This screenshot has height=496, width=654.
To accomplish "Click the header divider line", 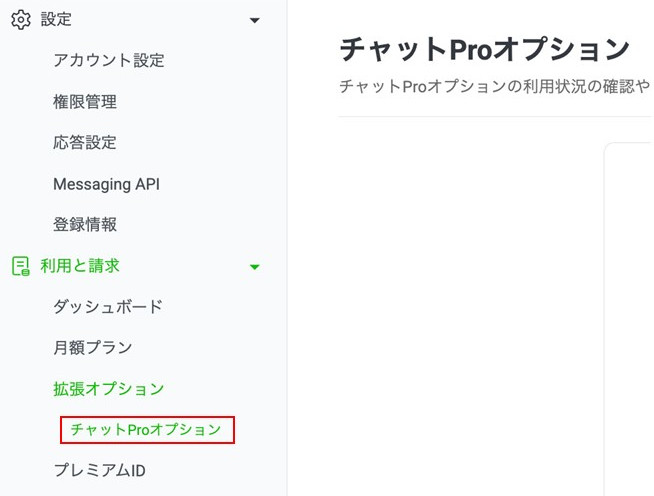I will (495, 117).
